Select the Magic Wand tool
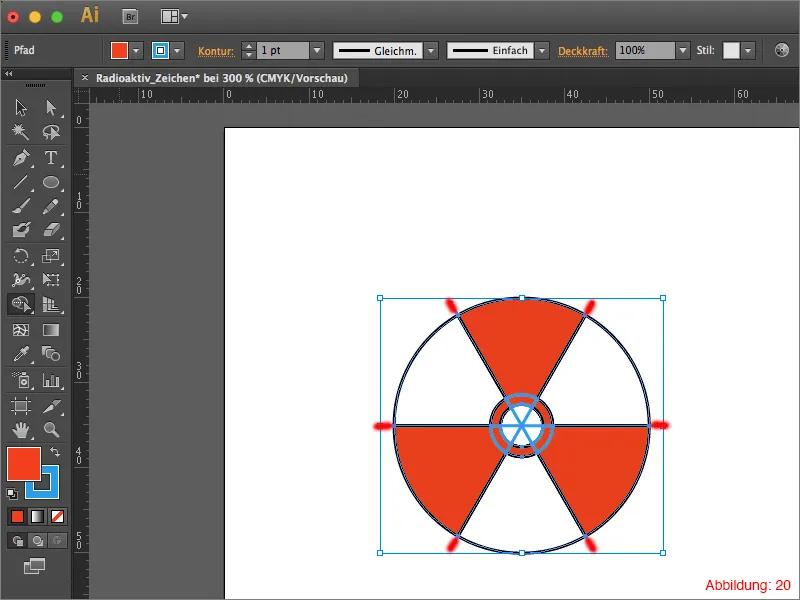The height and width of the screenshot is (600, 800). [x=21, y=132]
